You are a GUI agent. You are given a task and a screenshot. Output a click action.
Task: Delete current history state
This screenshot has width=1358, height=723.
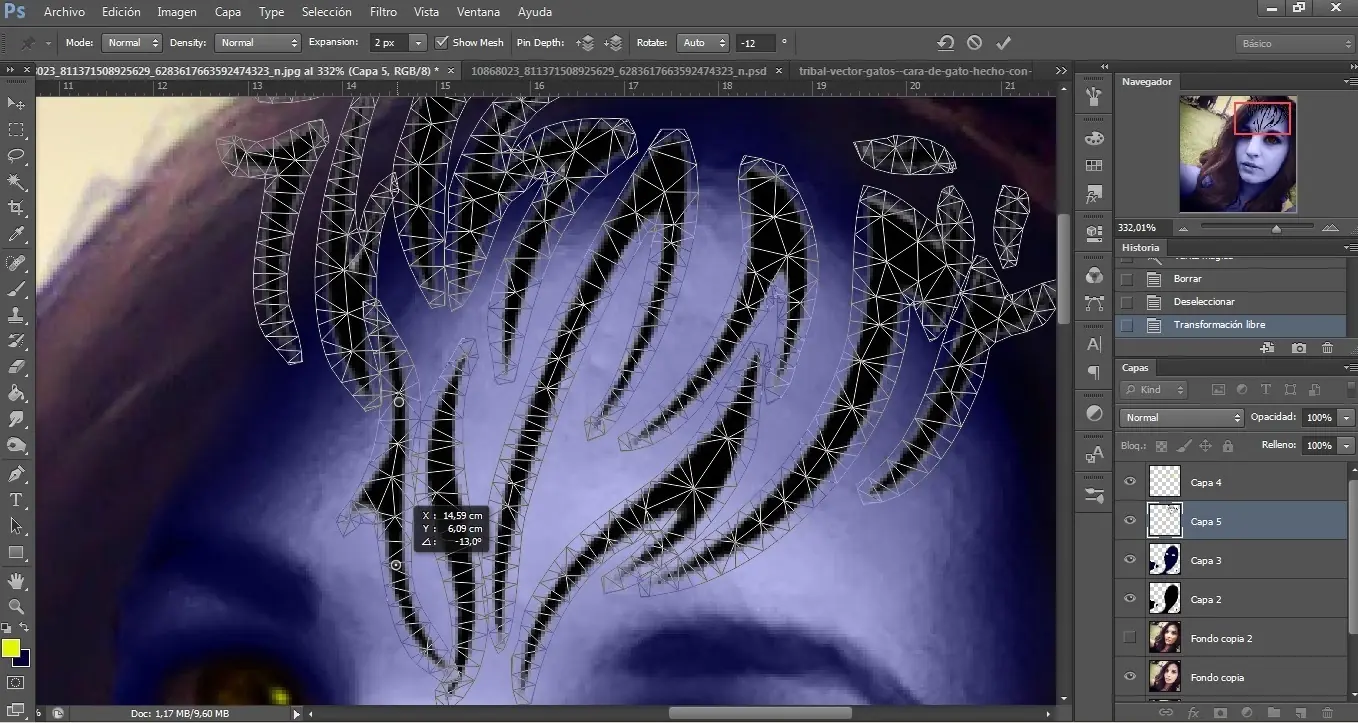pyautogui.click(x=1328, y=348)
